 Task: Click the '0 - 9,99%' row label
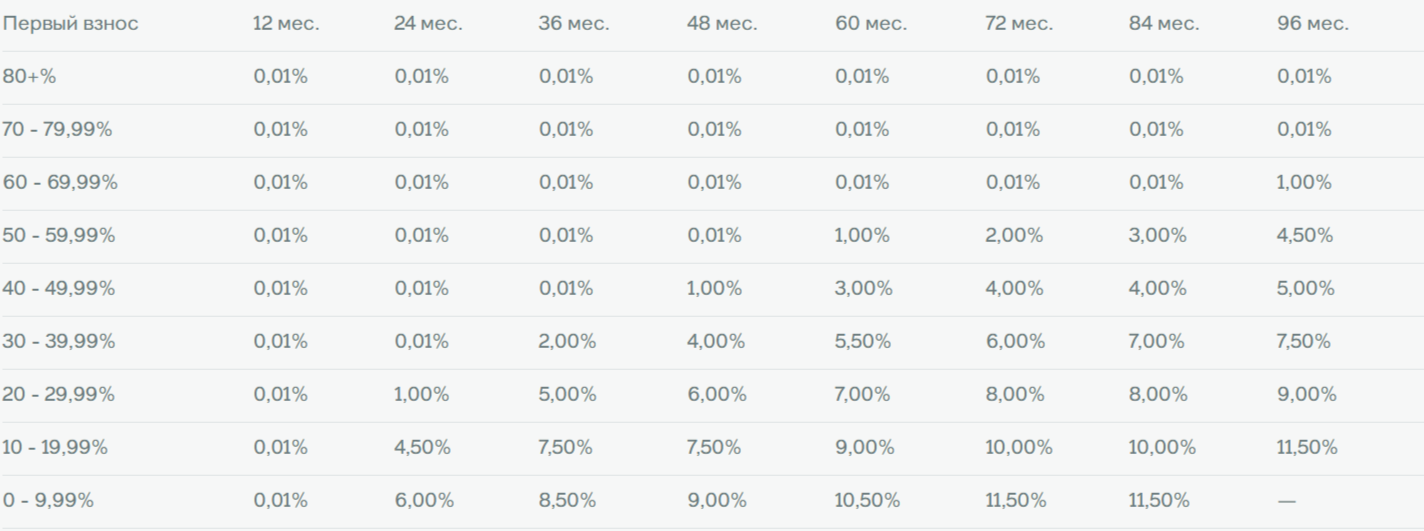tap(48, 500)
